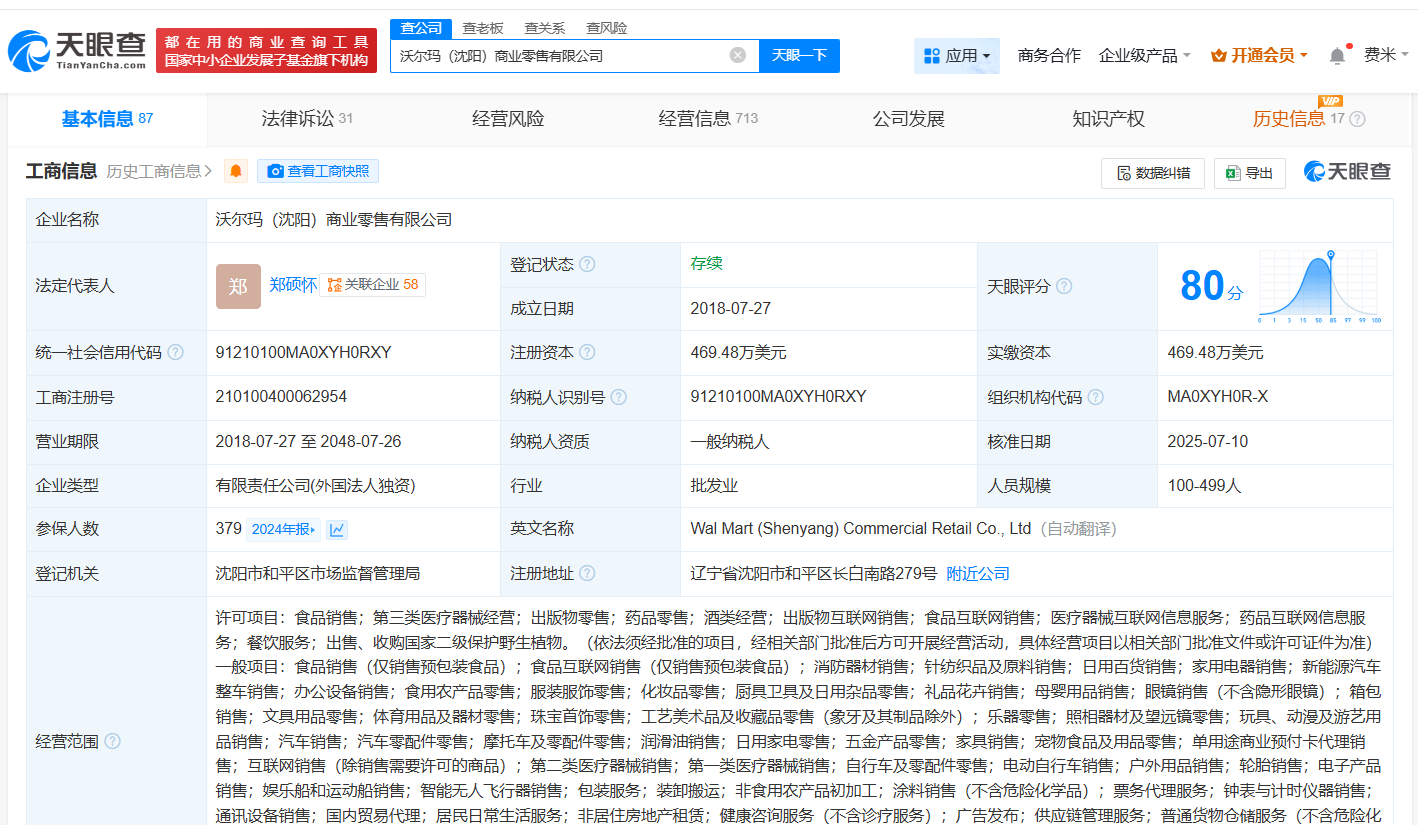Expand the 开通会员 membership menu

pos(1259,56)
